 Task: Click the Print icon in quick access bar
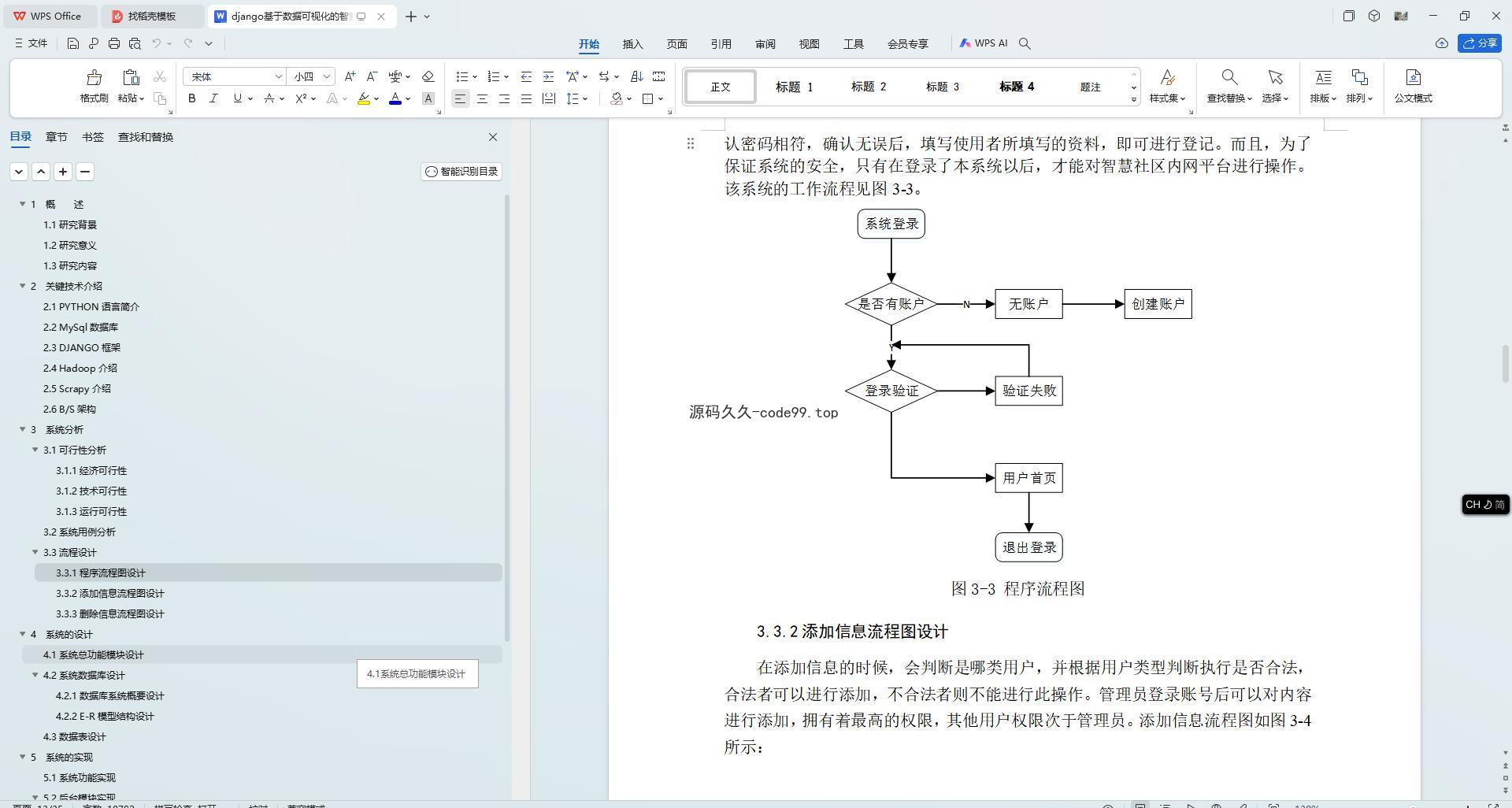[114, 43]
